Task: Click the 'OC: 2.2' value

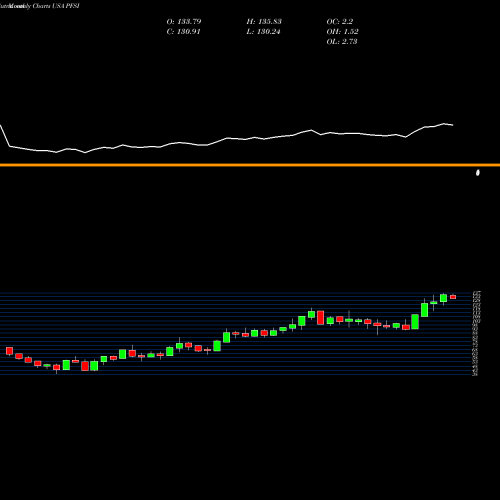Action: (x=340, y=22)
